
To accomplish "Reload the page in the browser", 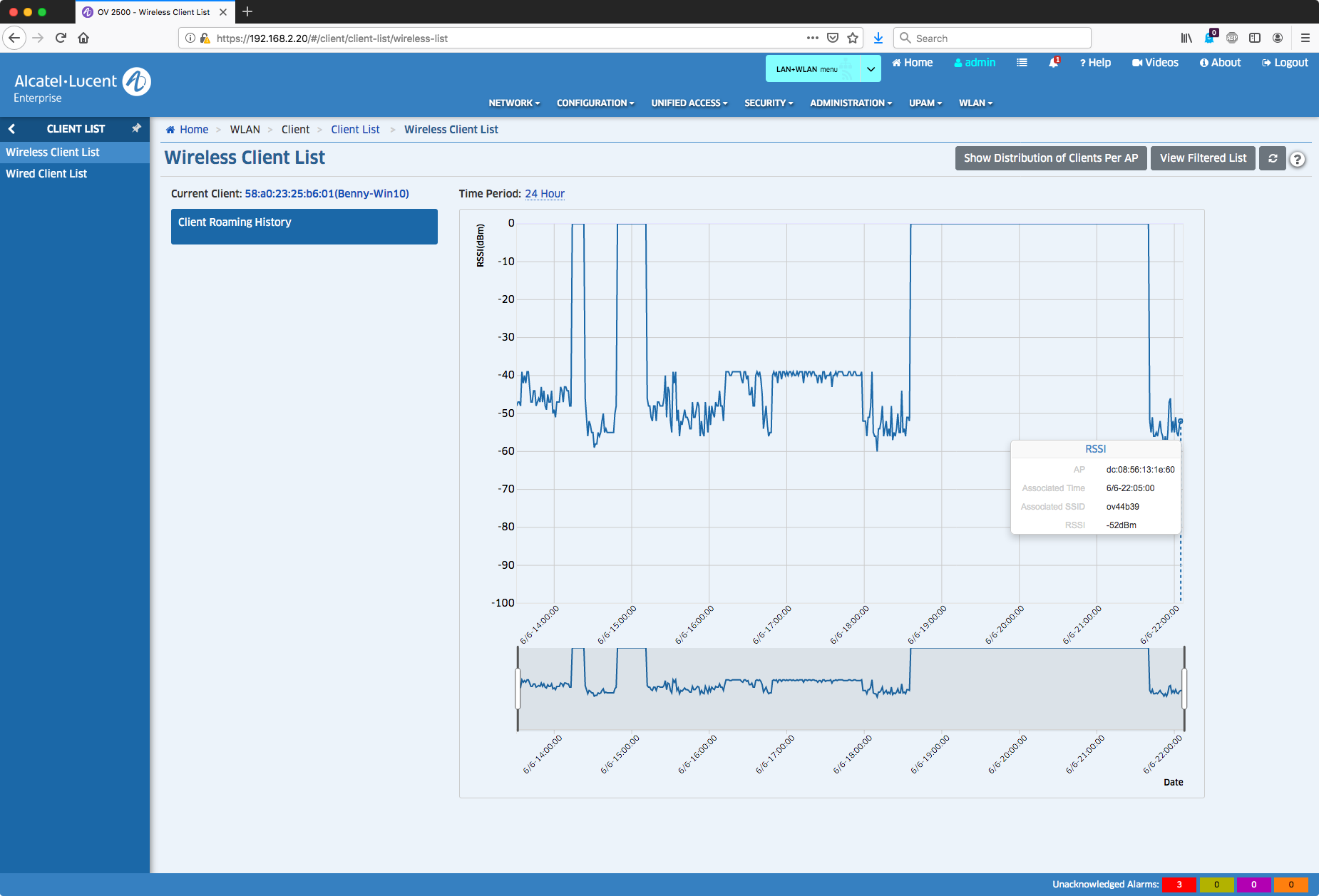I will [61, 38].
